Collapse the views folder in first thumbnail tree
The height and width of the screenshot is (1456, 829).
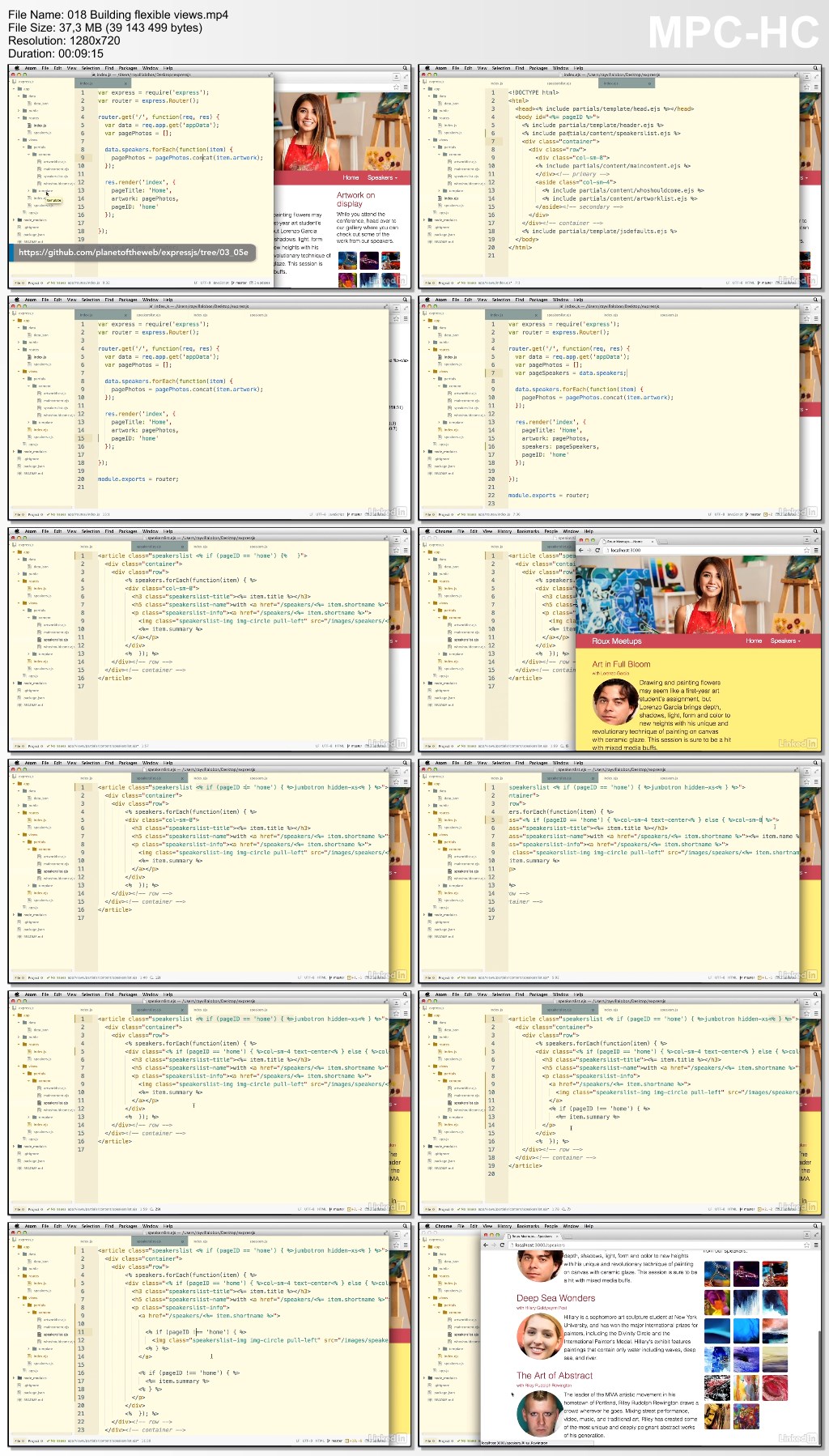[x=19, y=140]
